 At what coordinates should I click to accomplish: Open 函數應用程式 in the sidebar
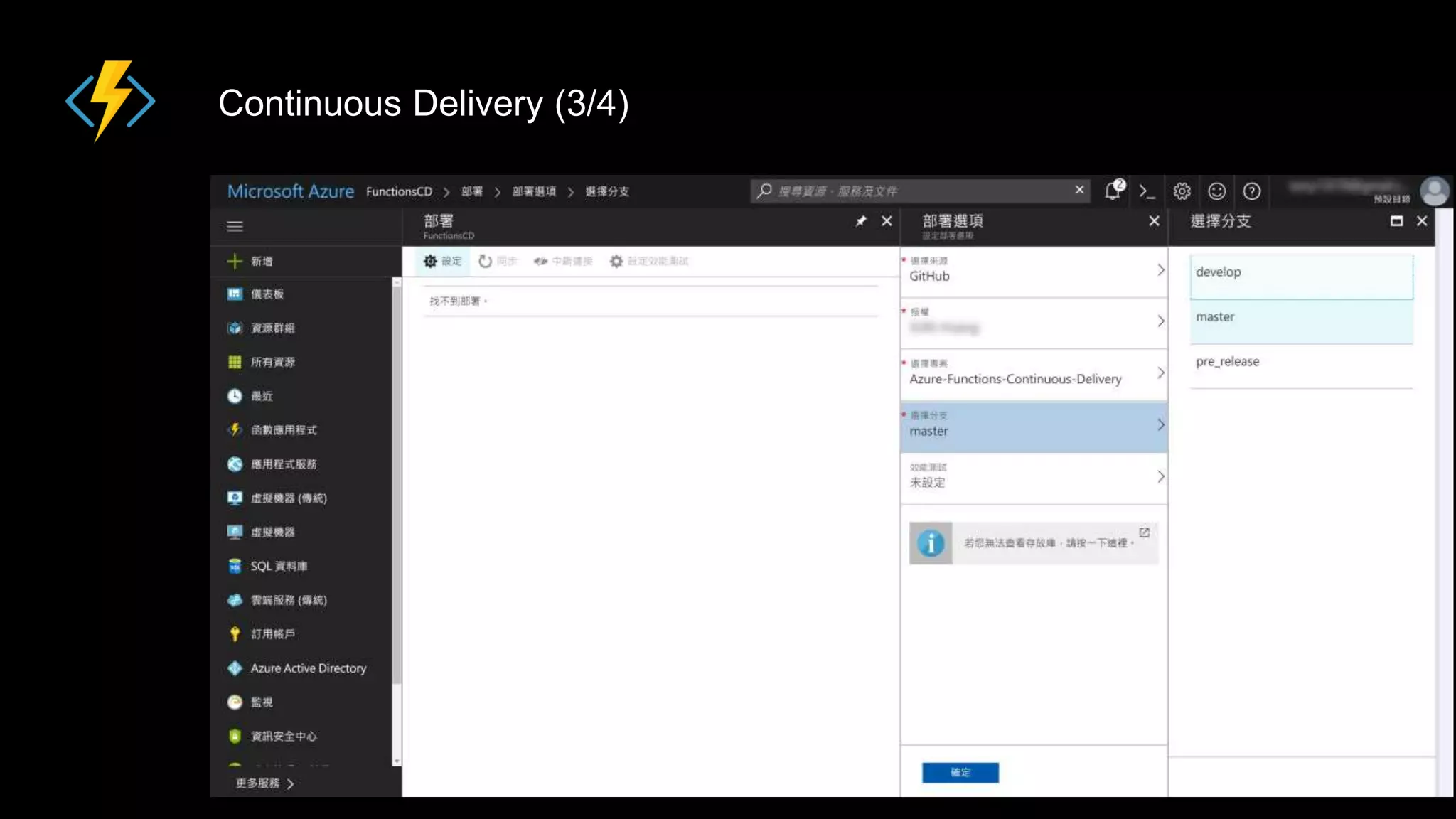point(272,430)
